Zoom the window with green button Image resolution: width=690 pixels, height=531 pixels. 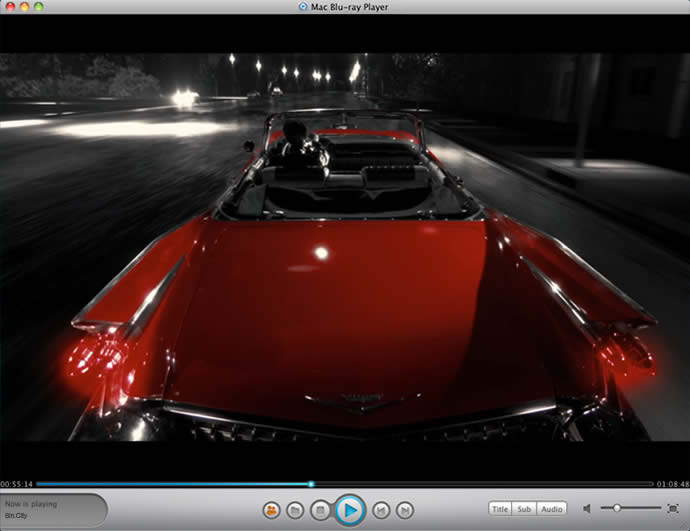click(39, 7)
